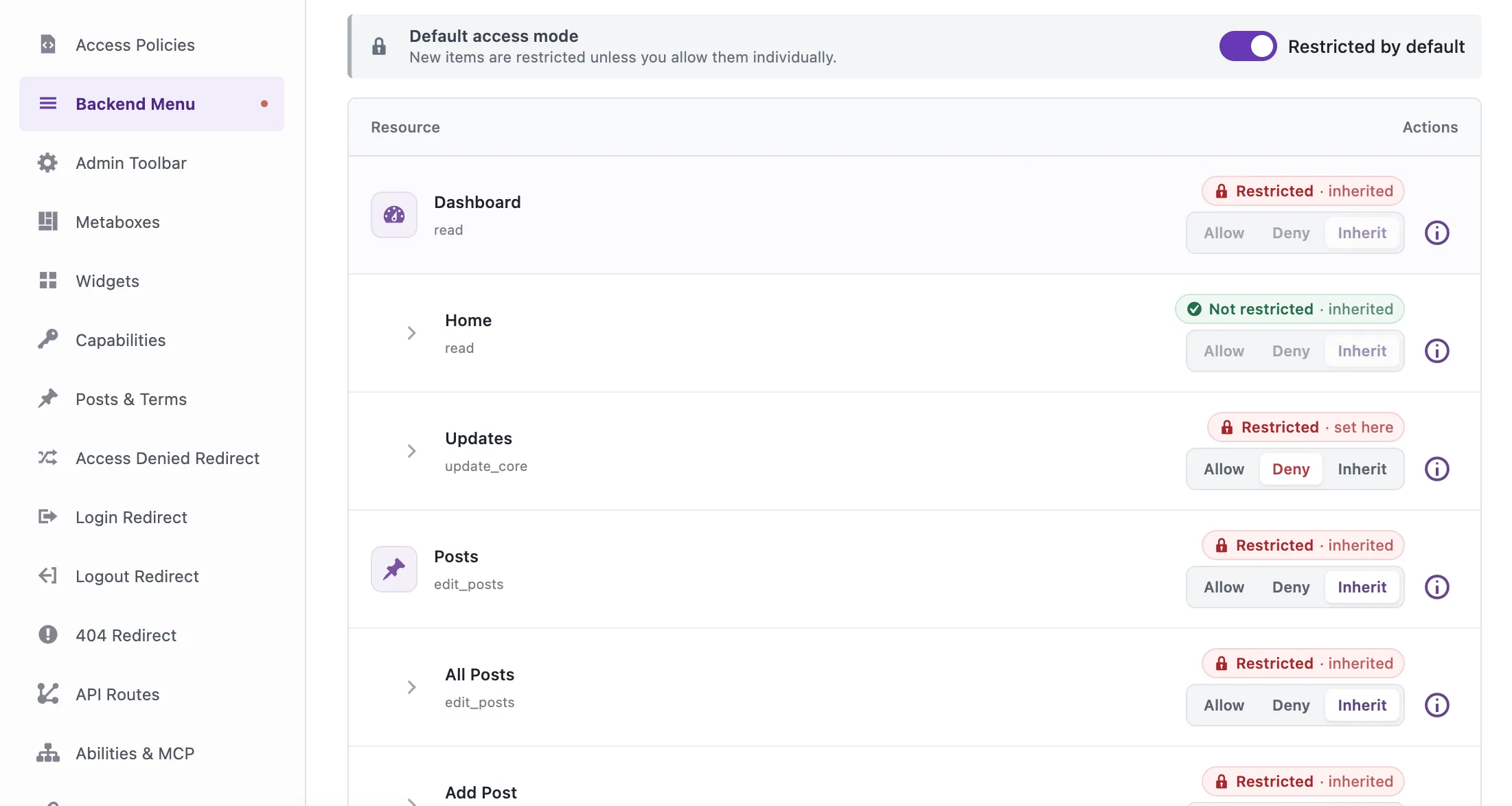Open info for the Dashboard row
The width and height of the screenshot is (1512, 806).
pyautogui.click(x=1436, y=233)
